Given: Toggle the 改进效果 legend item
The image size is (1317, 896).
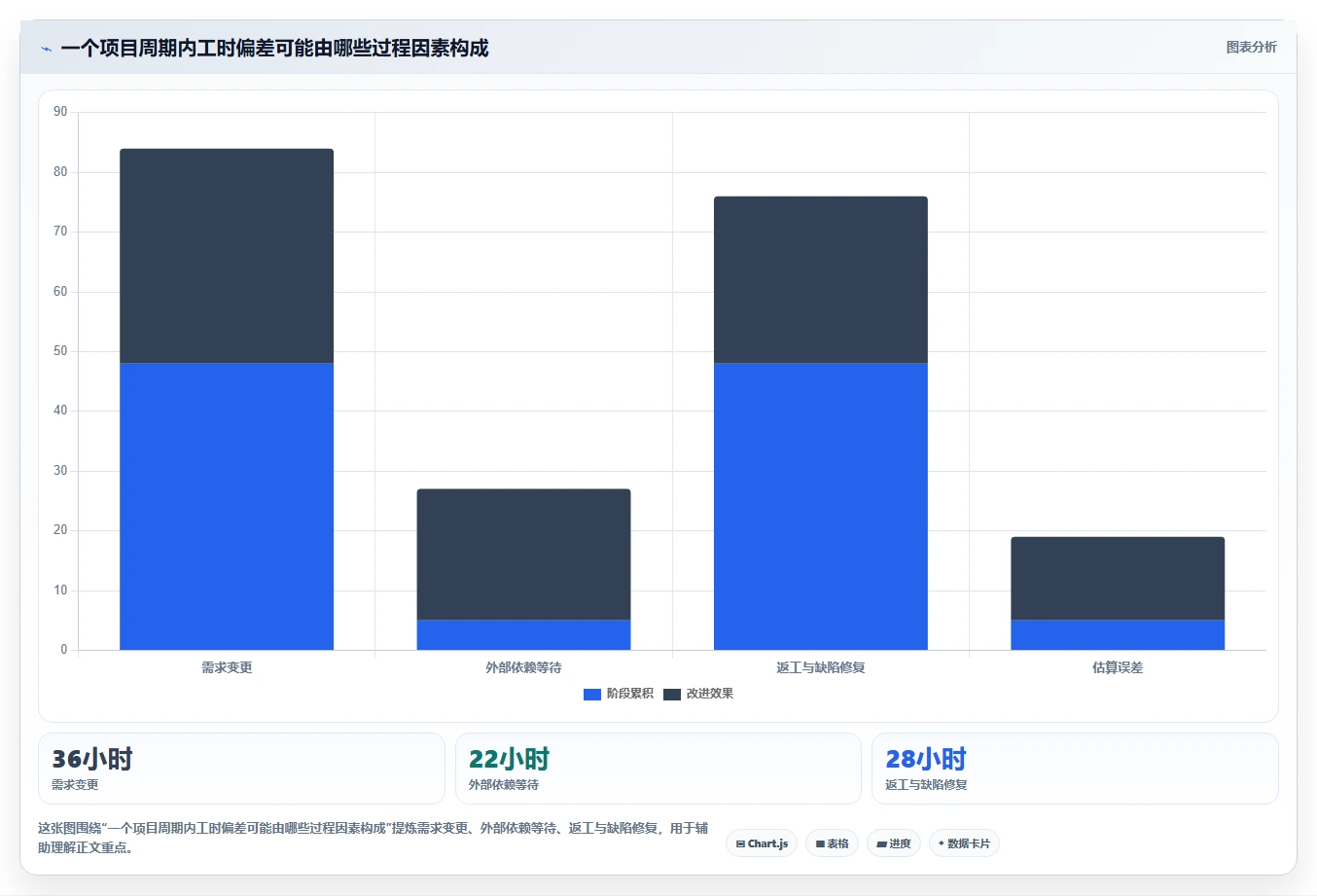Looking at the screenshot, I should tap(698, 694).
